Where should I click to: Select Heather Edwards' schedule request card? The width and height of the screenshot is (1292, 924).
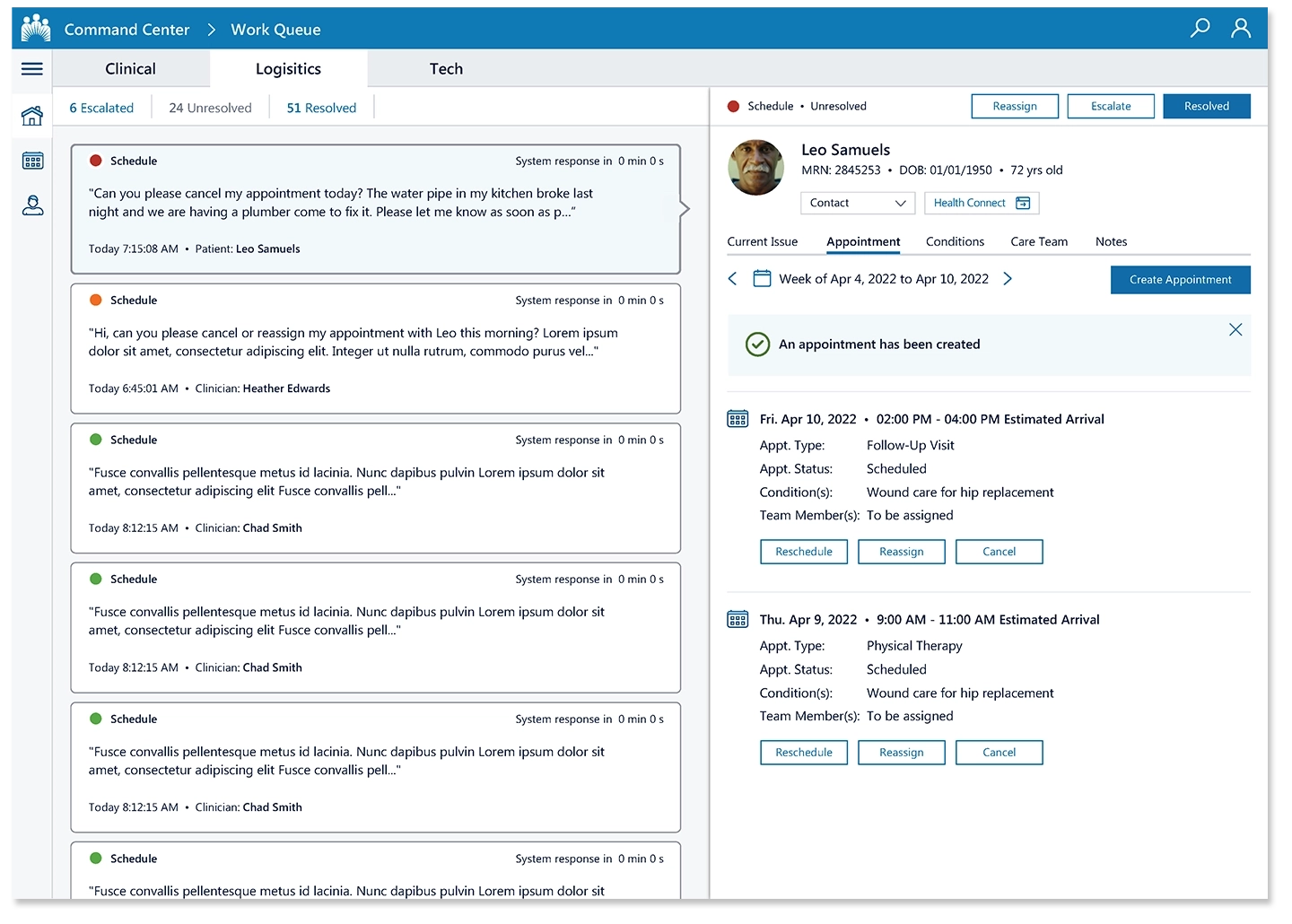click(x=375, y=349)
